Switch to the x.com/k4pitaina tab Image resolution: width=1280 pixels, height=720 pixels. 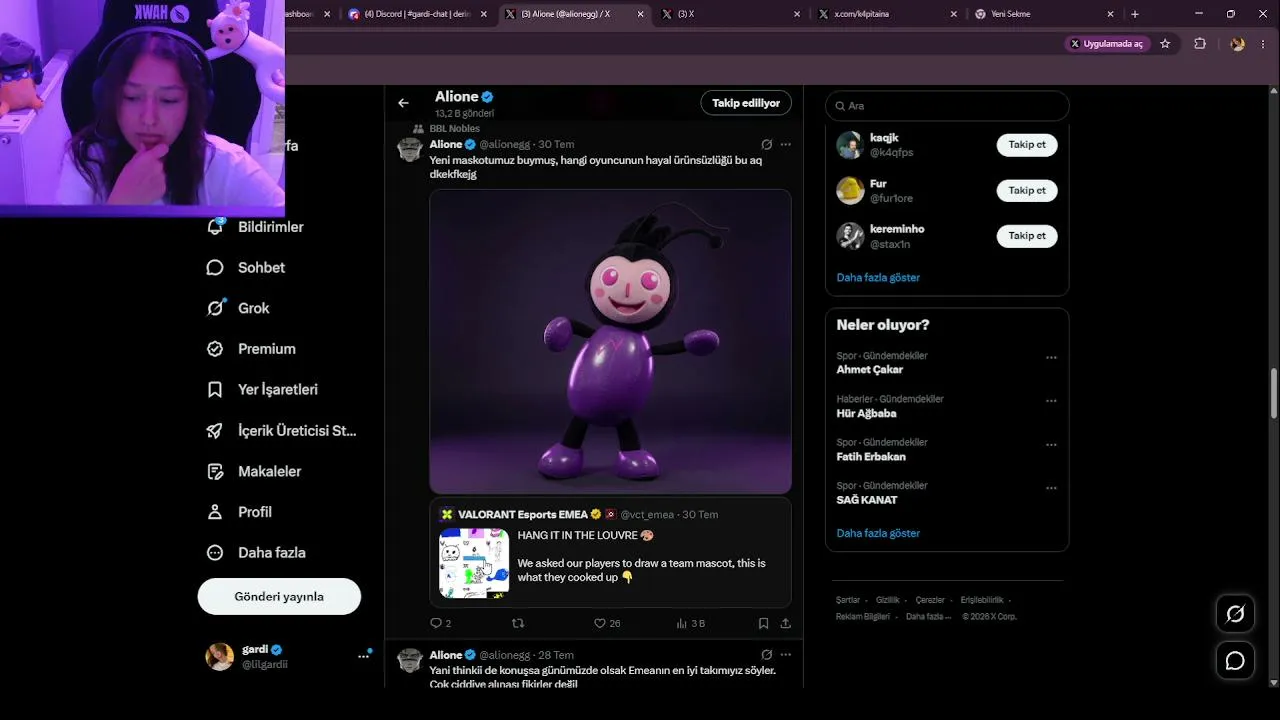(886, 14)
